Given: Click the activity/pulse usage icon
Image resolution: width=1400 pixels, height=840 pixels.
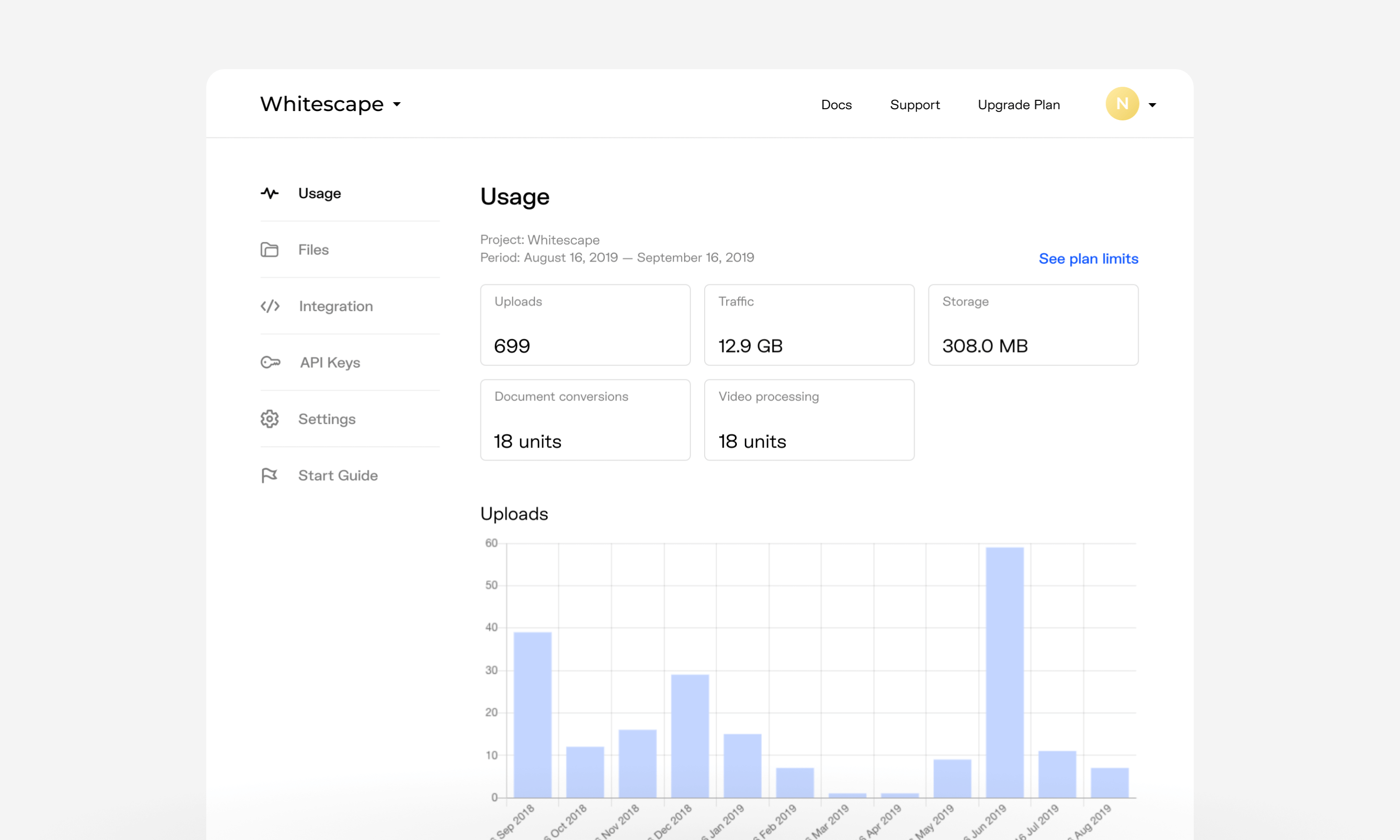Looking at the screenshot, I should click(270, 193).
